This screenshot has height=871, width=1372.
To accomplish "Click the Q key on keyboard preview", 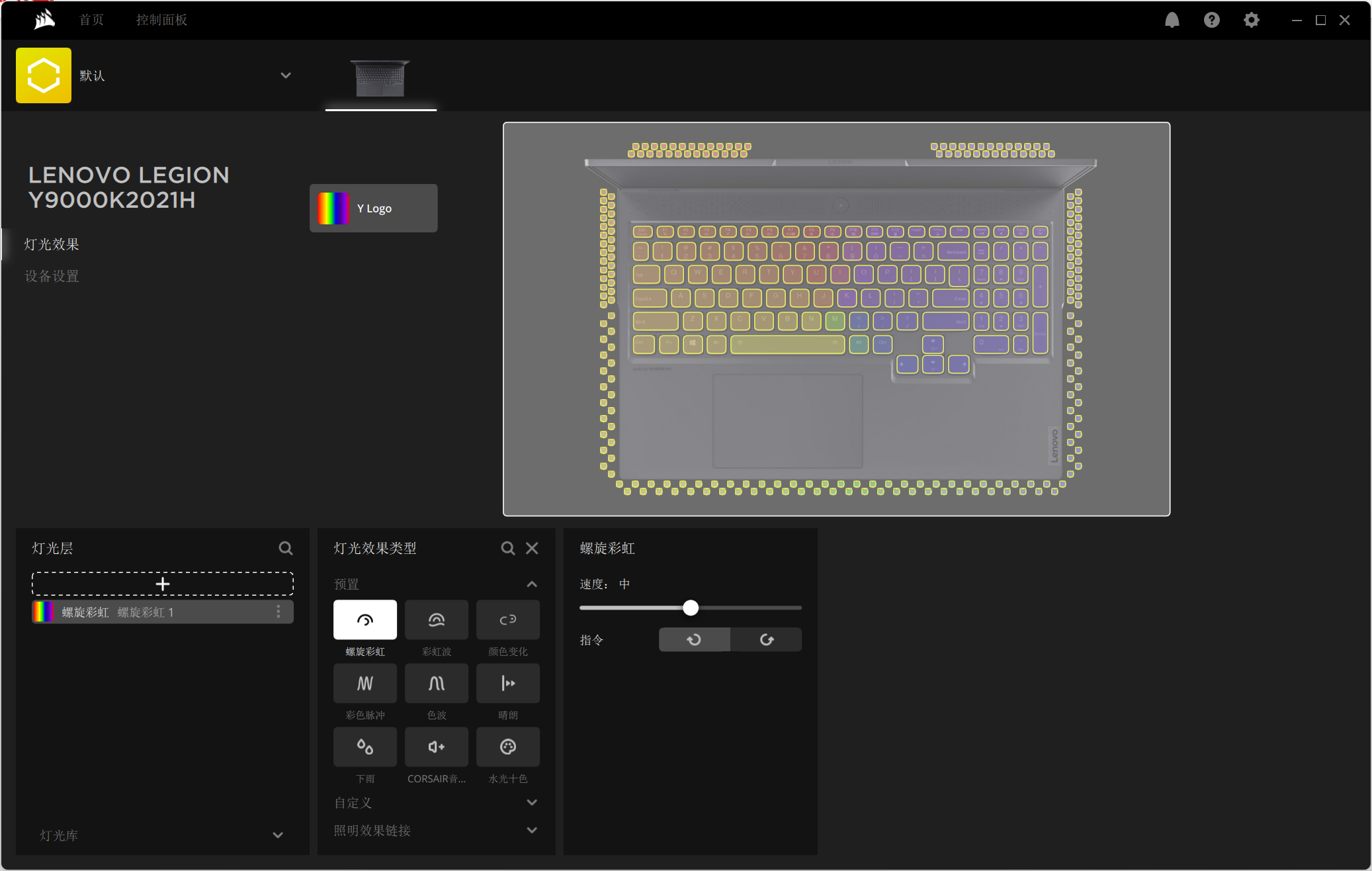I will click(674, 274).
